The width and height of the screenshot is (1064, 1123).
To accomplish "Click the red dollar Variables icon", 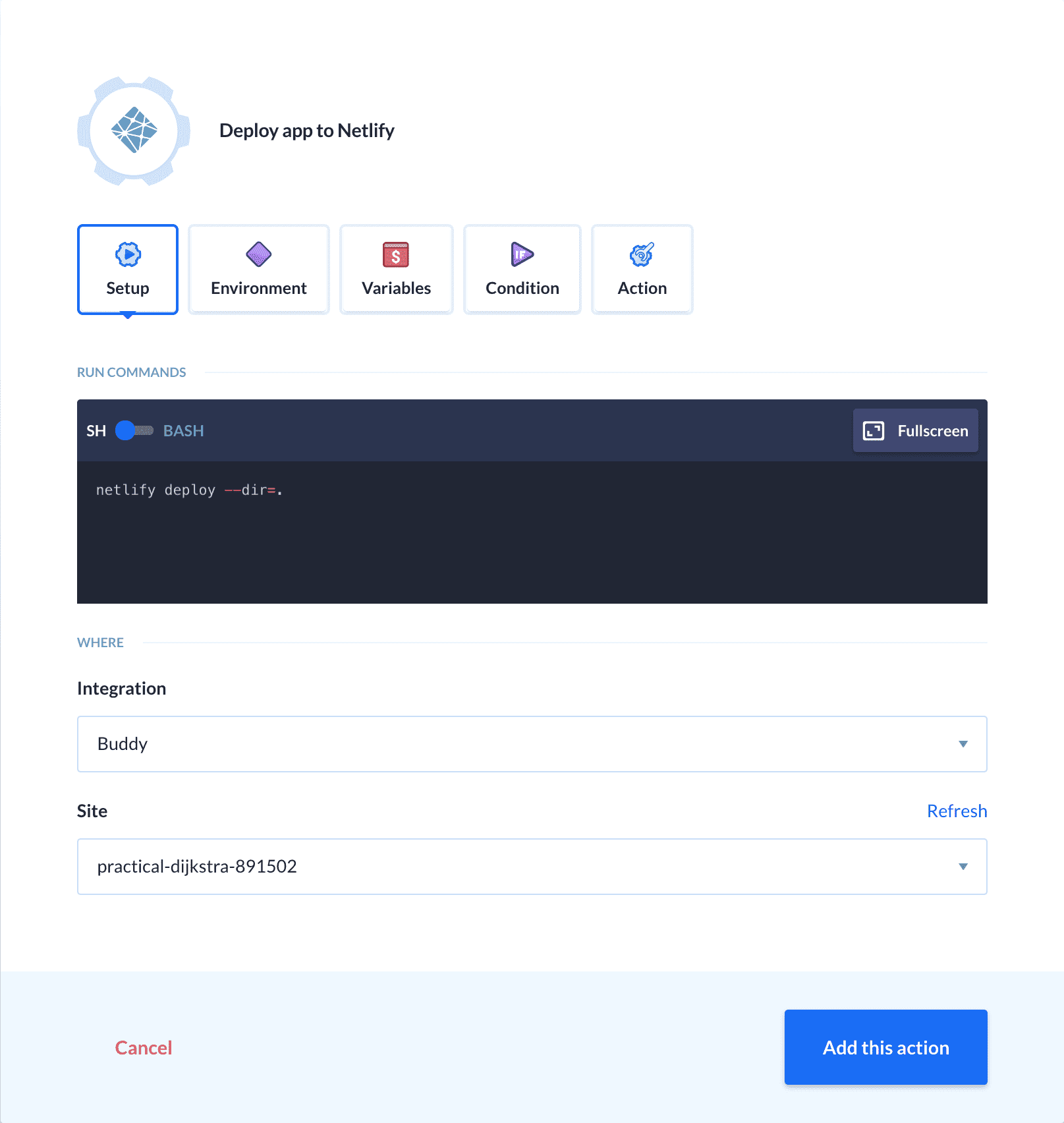I will [x=396, y=254].
